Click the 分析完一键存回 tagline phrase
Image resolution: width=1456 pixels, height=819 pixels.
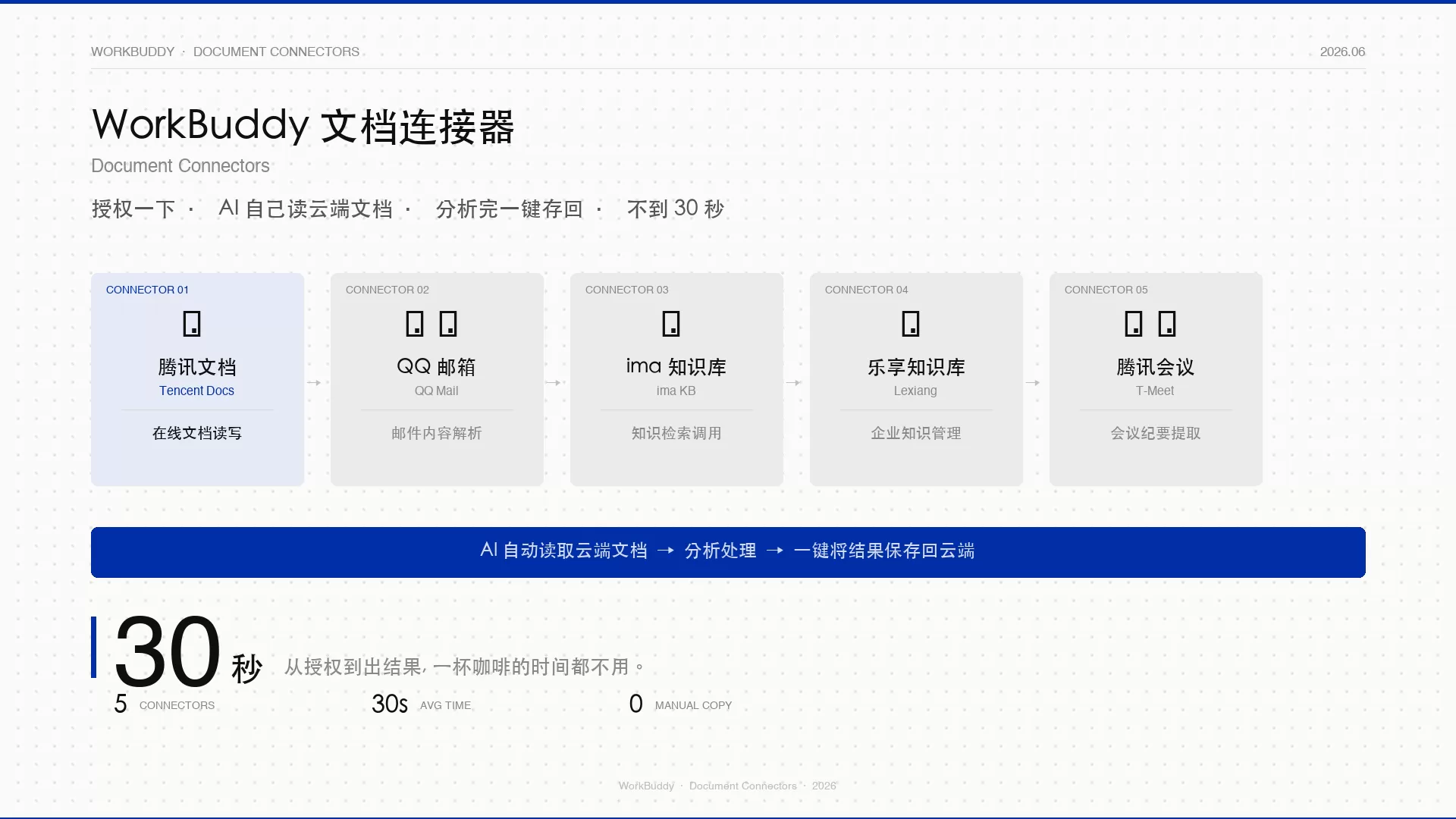click(509, 209)
